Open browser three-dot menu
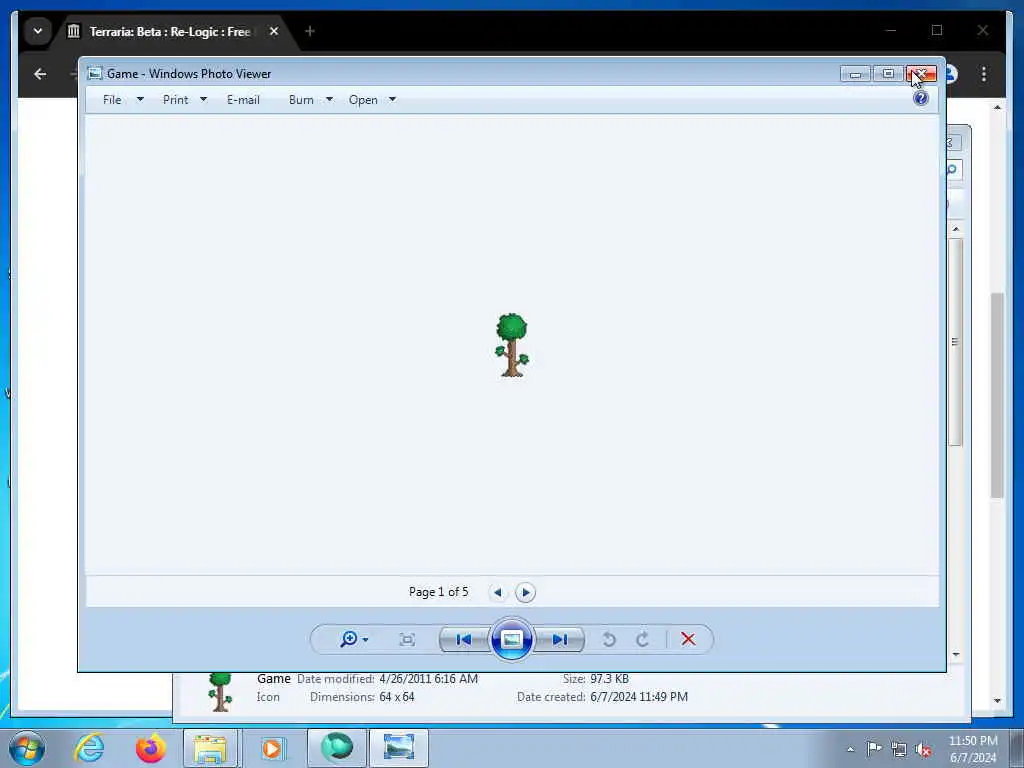 click(984, 74)
